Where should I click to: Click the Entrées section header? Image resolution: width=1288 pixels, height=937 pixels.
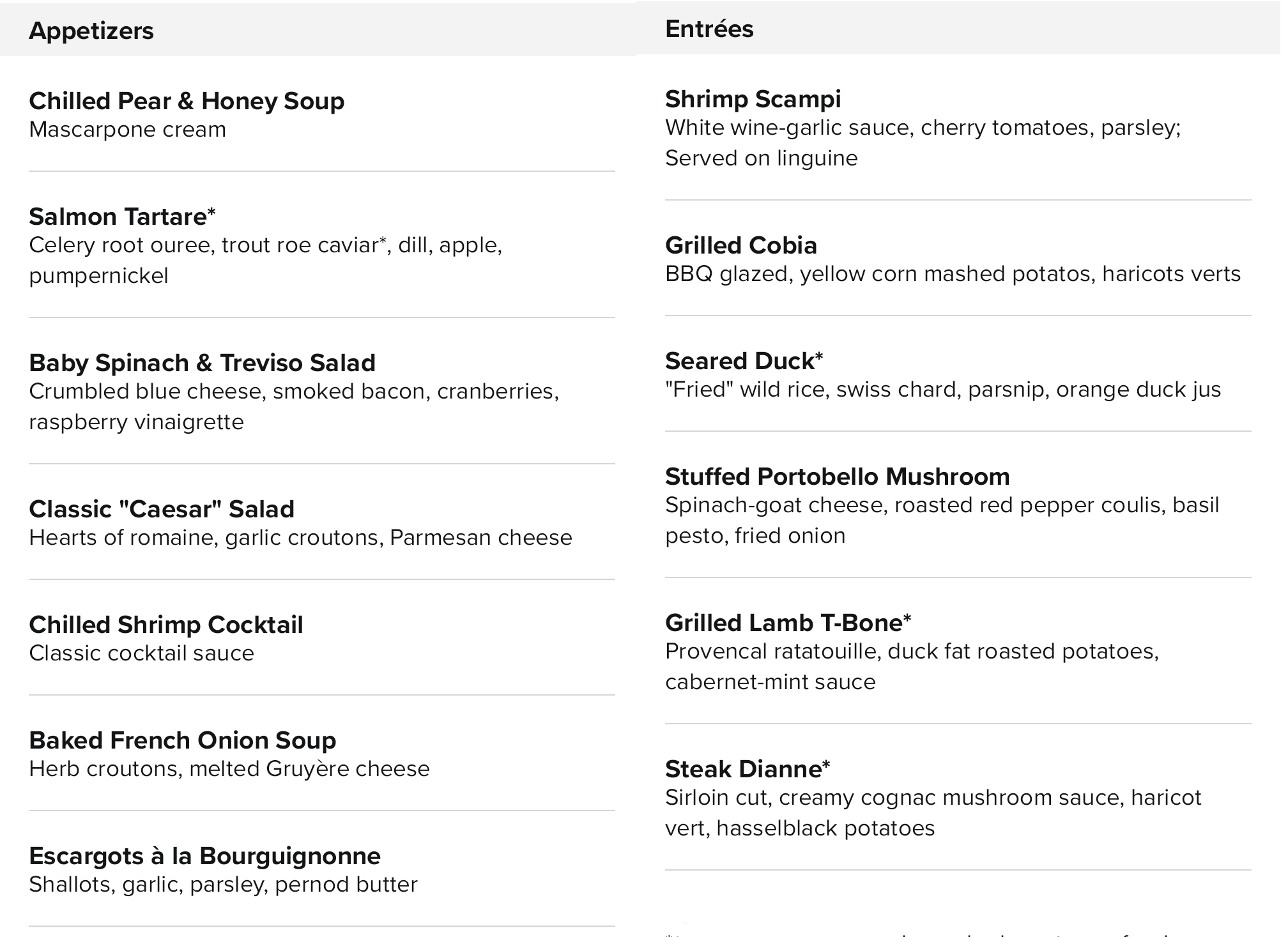[709, 29]
